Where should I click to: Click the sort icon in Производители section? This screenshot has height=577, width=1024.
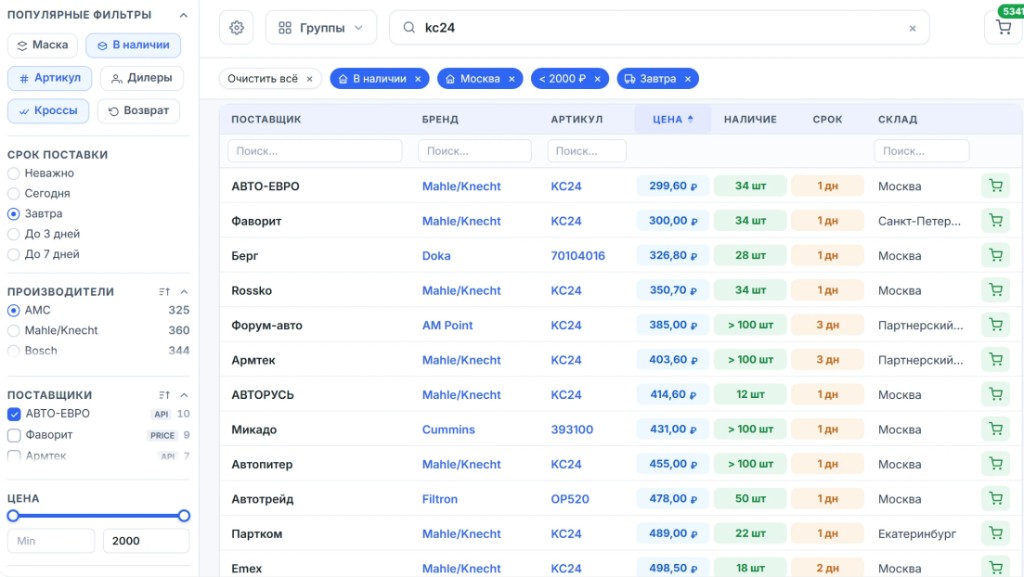[x=164, y=292]
